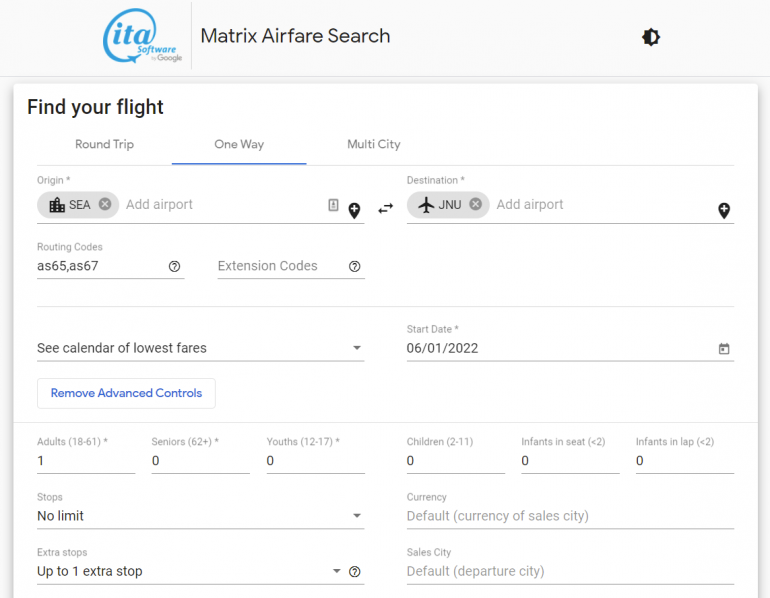Click destination map pin icon
The width and height of the screenshot is (770, 598).
[x=724, y=210]
